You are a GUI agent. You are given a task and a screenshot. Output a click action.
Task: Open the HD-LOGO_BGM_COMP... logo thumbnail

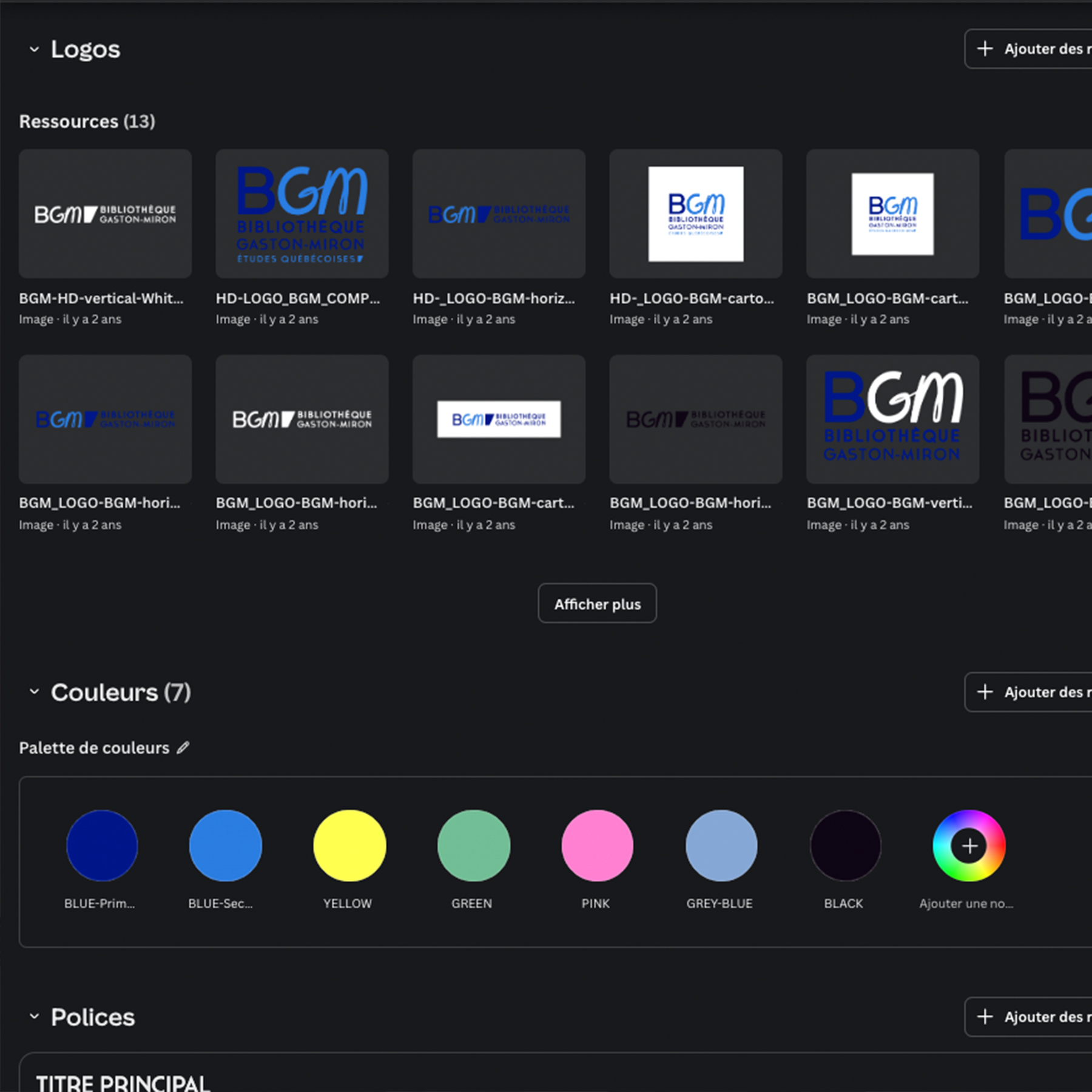302,214
